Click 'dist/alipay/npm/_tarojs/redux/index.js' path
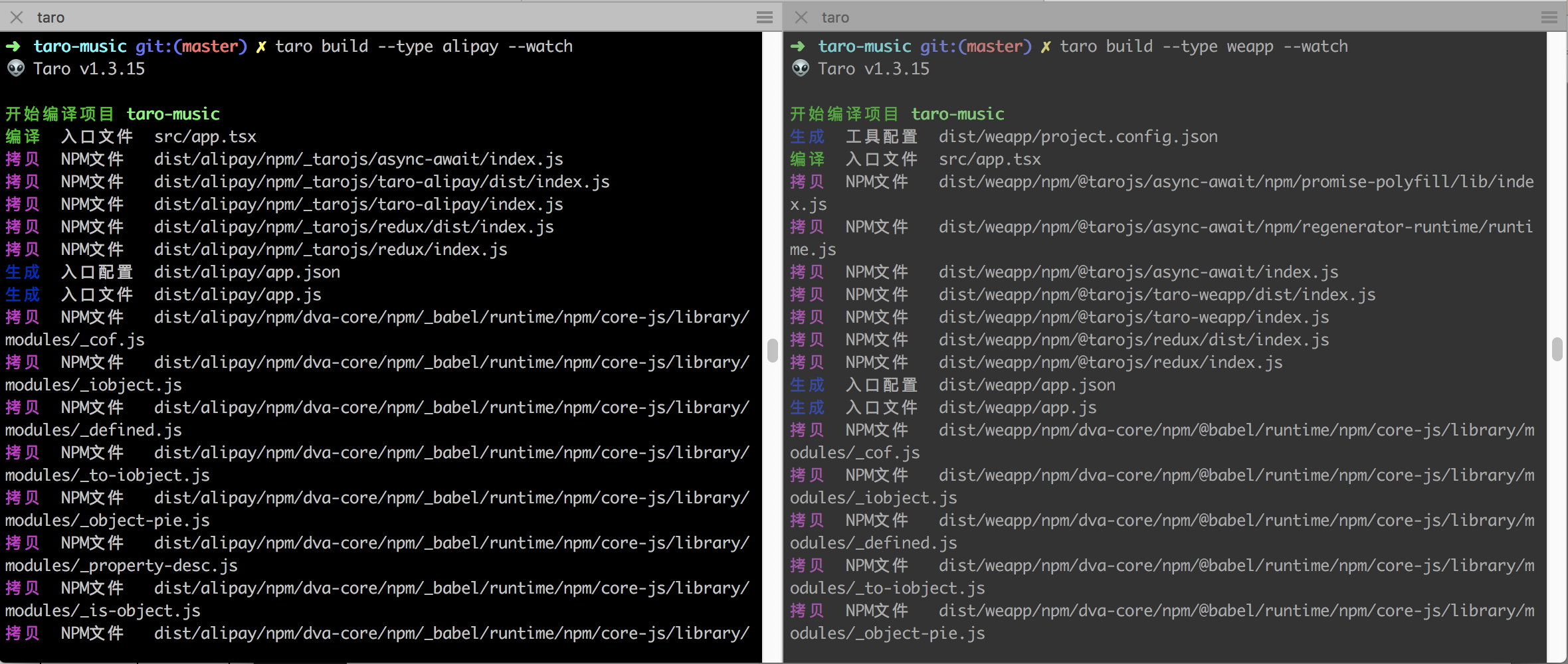This screenshot has height=664, width=1568. point(331,250)
